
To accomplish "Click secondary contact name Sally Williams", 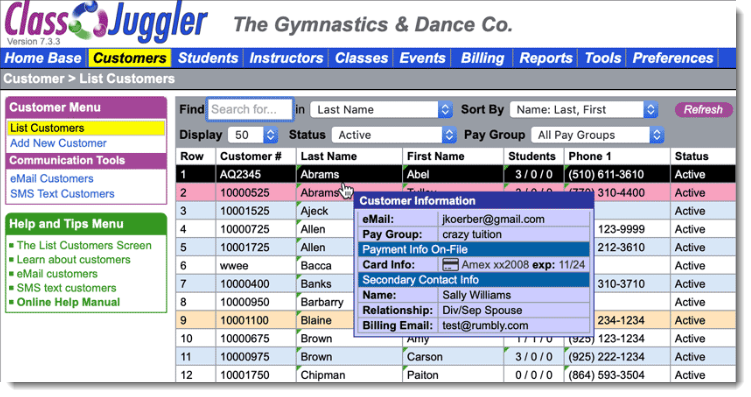I will [476, 295].
